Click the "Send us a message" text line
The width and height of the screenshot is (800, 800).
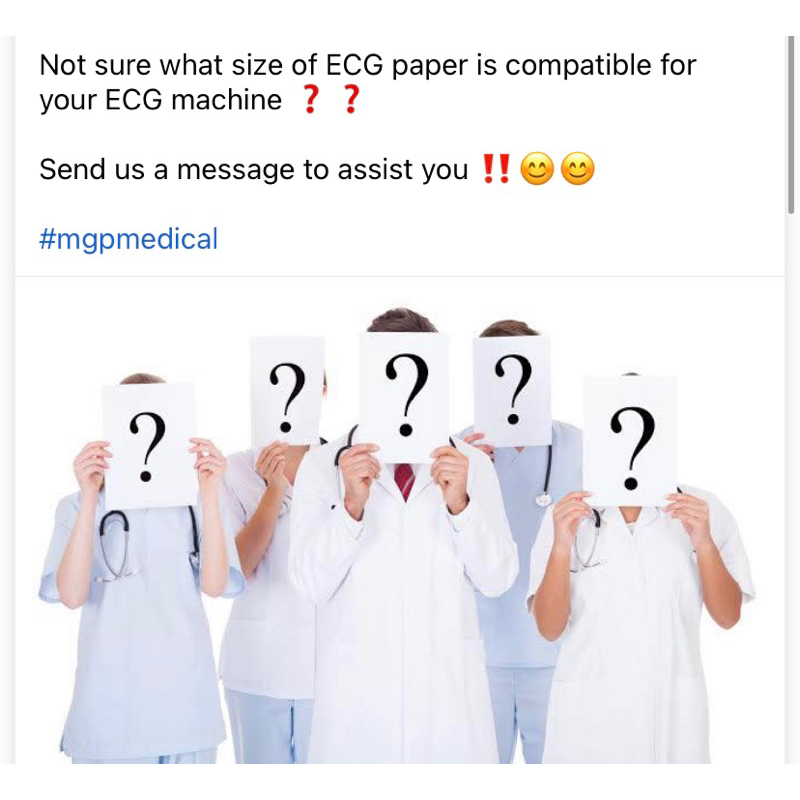tap(254, 169)
